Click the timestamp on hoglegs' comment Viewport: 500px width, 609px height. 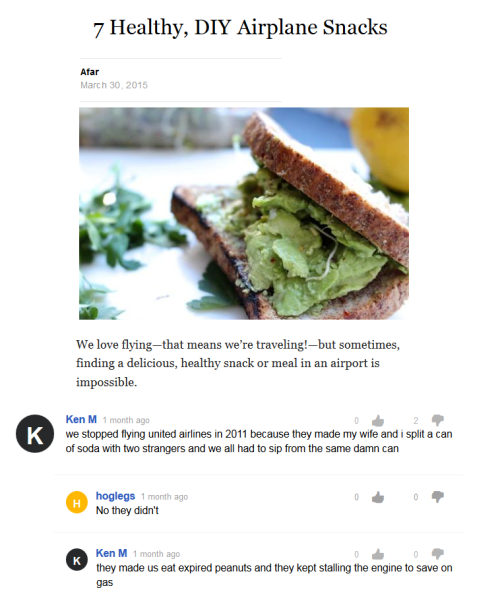tap(164, 497)
